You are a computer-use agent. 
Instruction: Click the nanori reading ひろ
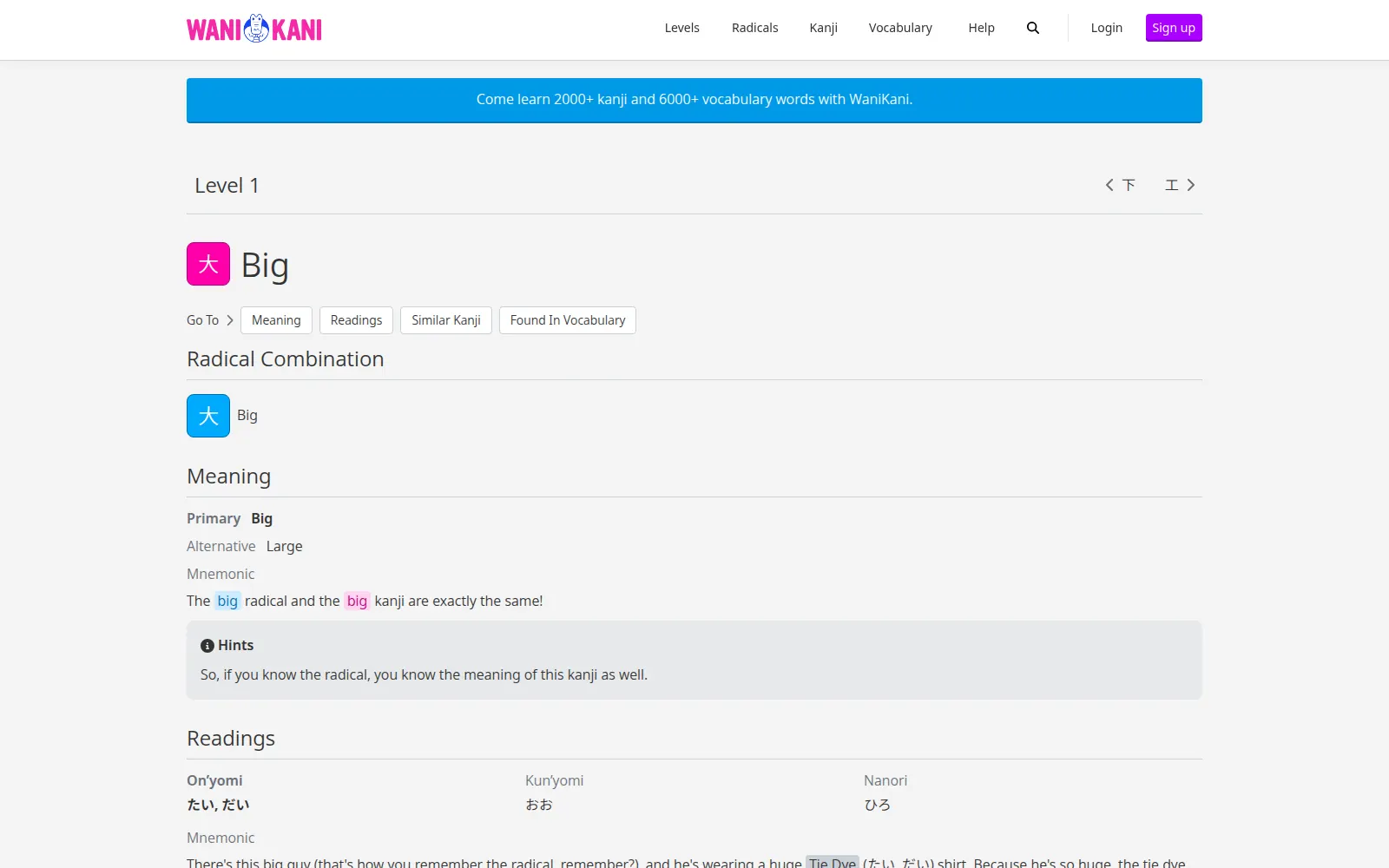878,805
